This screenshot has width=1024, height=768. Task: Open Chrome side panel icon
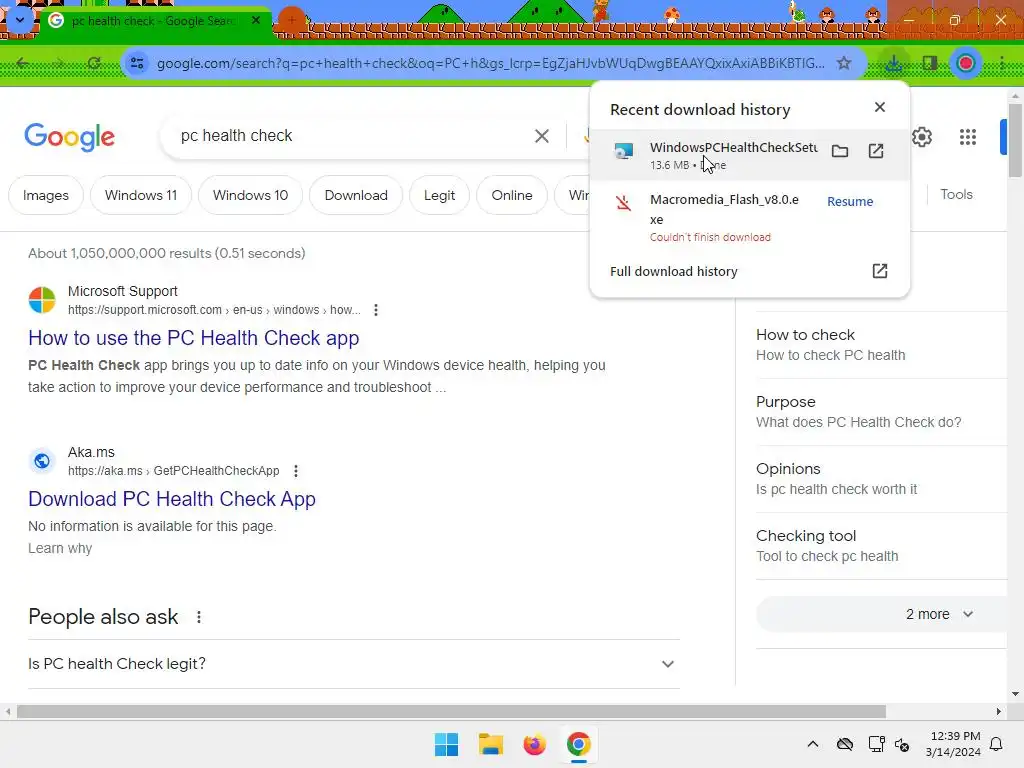[x=930, y=63]
